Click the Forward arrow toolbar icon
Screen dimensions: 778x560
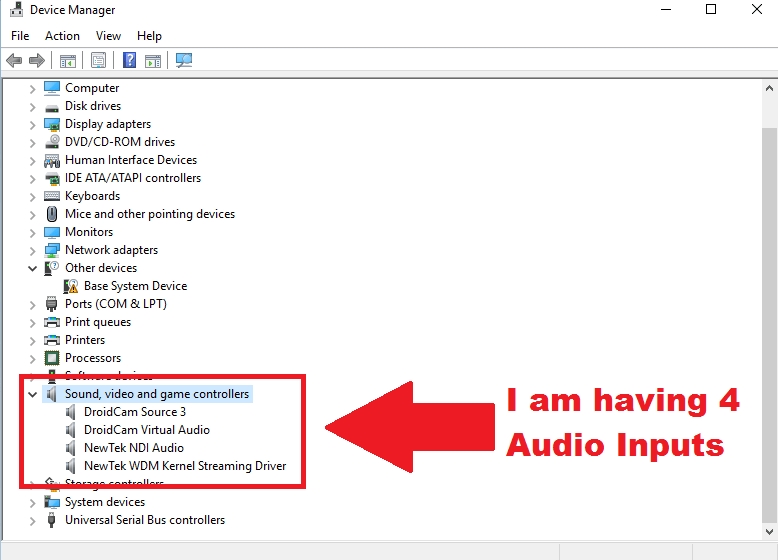click(37, 61)
